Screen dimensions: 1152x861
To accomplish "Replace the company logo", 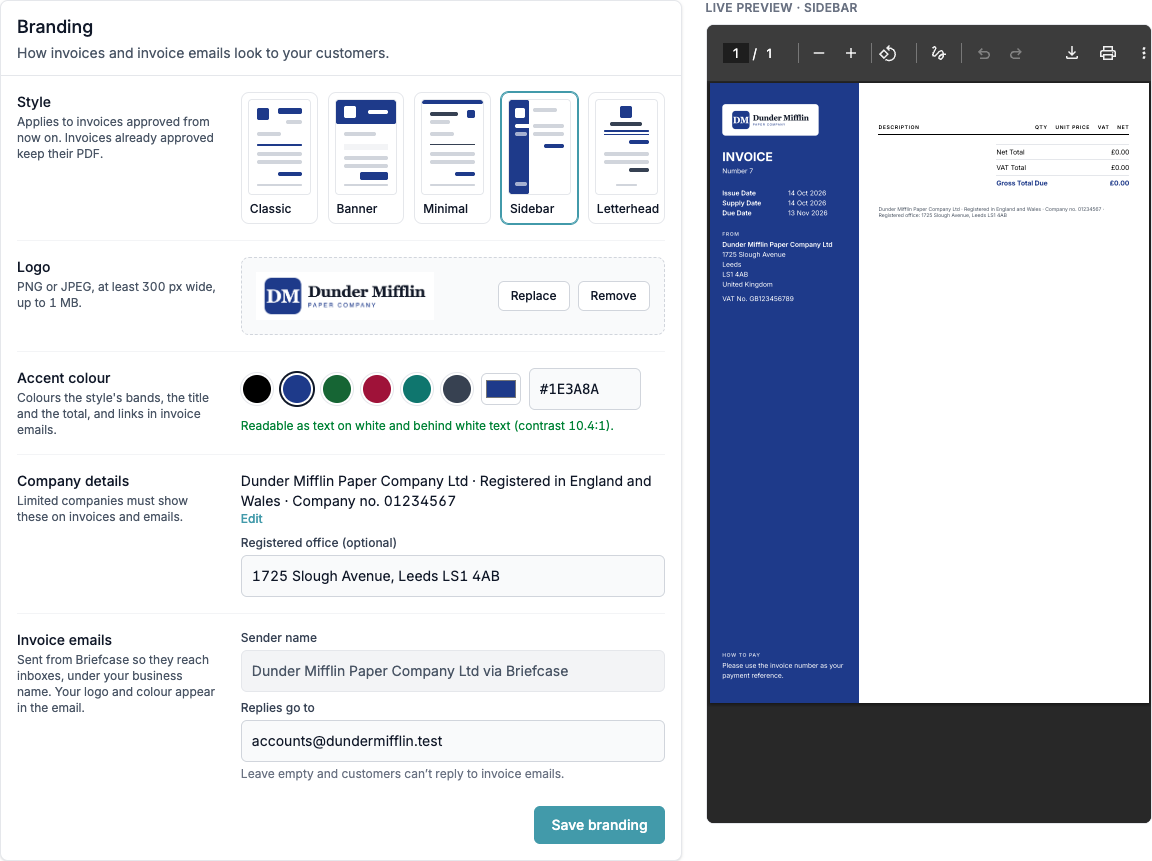I will coord(533,296).
